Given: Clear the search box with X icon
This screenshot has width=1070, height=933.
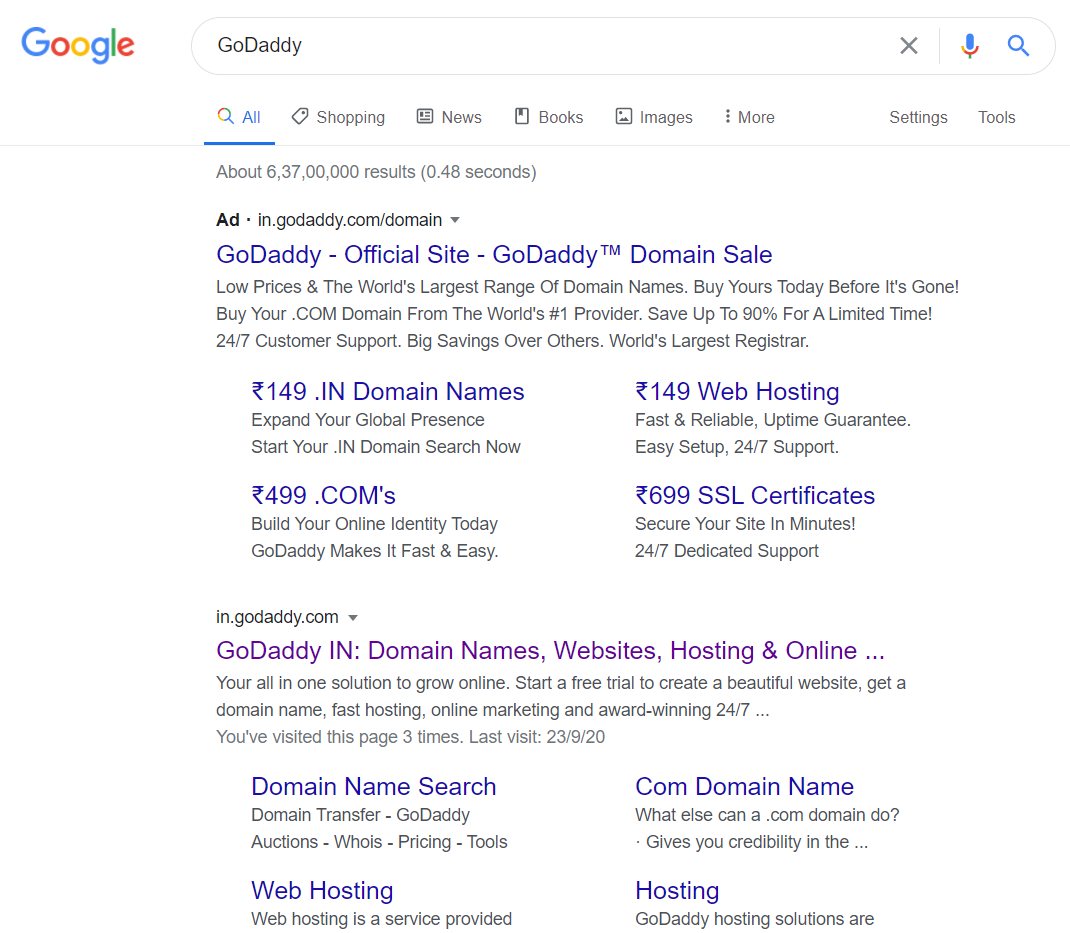Looking at the screenshot, I should click(908, 46).
